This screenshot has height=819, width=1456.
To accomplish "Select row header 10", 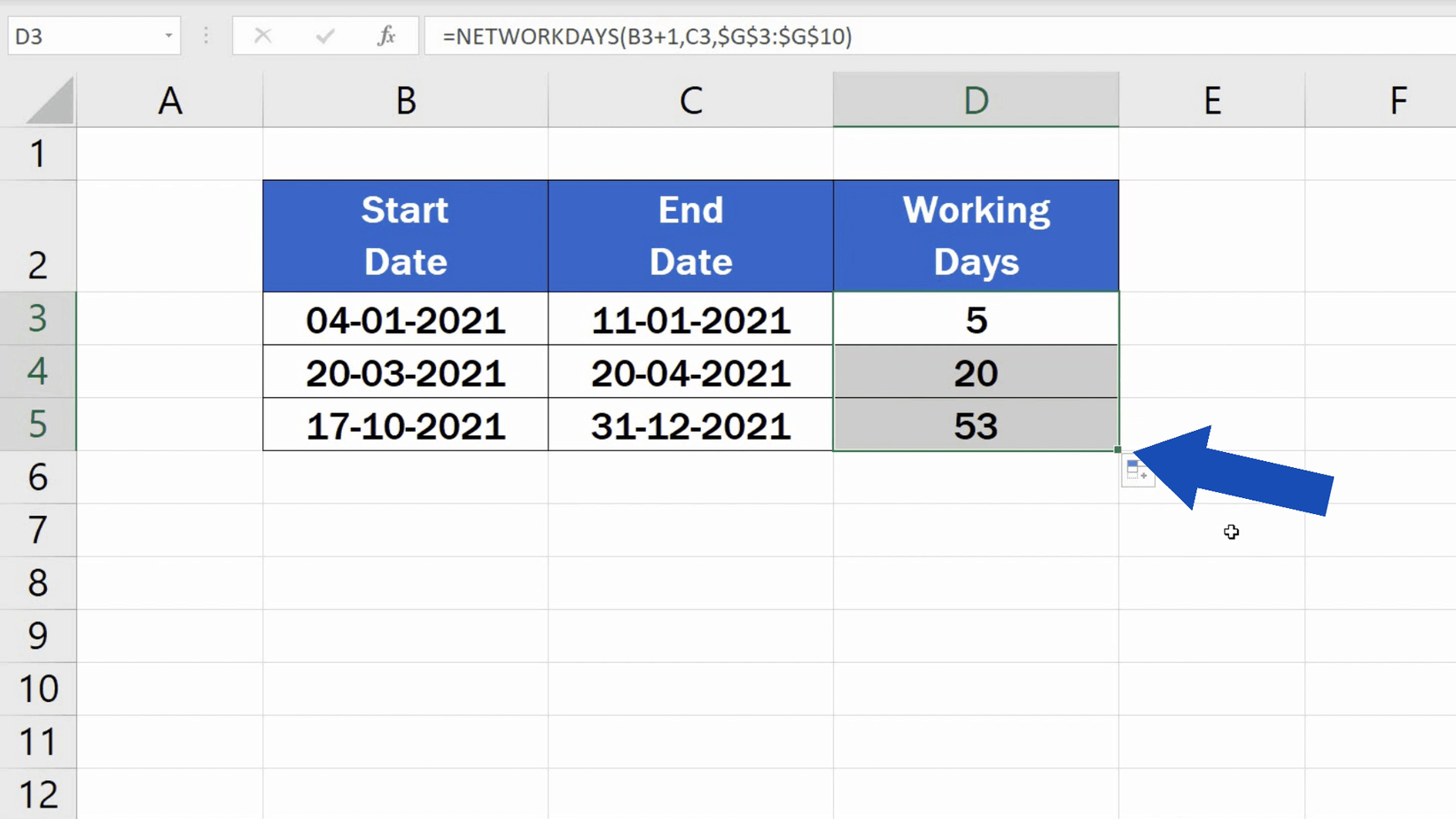I will pyautogui.click(x=39, y=689).
